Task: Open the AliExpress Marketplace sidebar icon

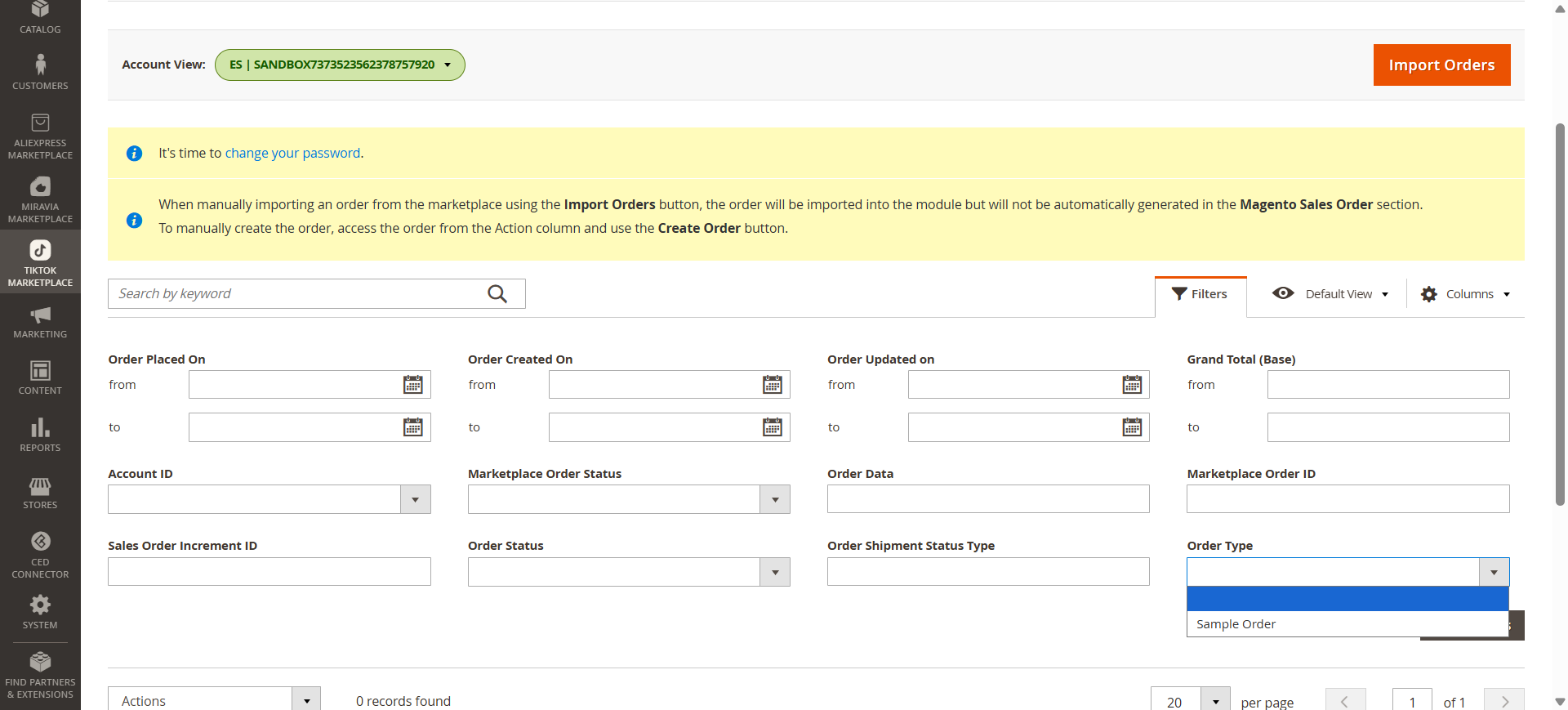Action: pos(40,135)
